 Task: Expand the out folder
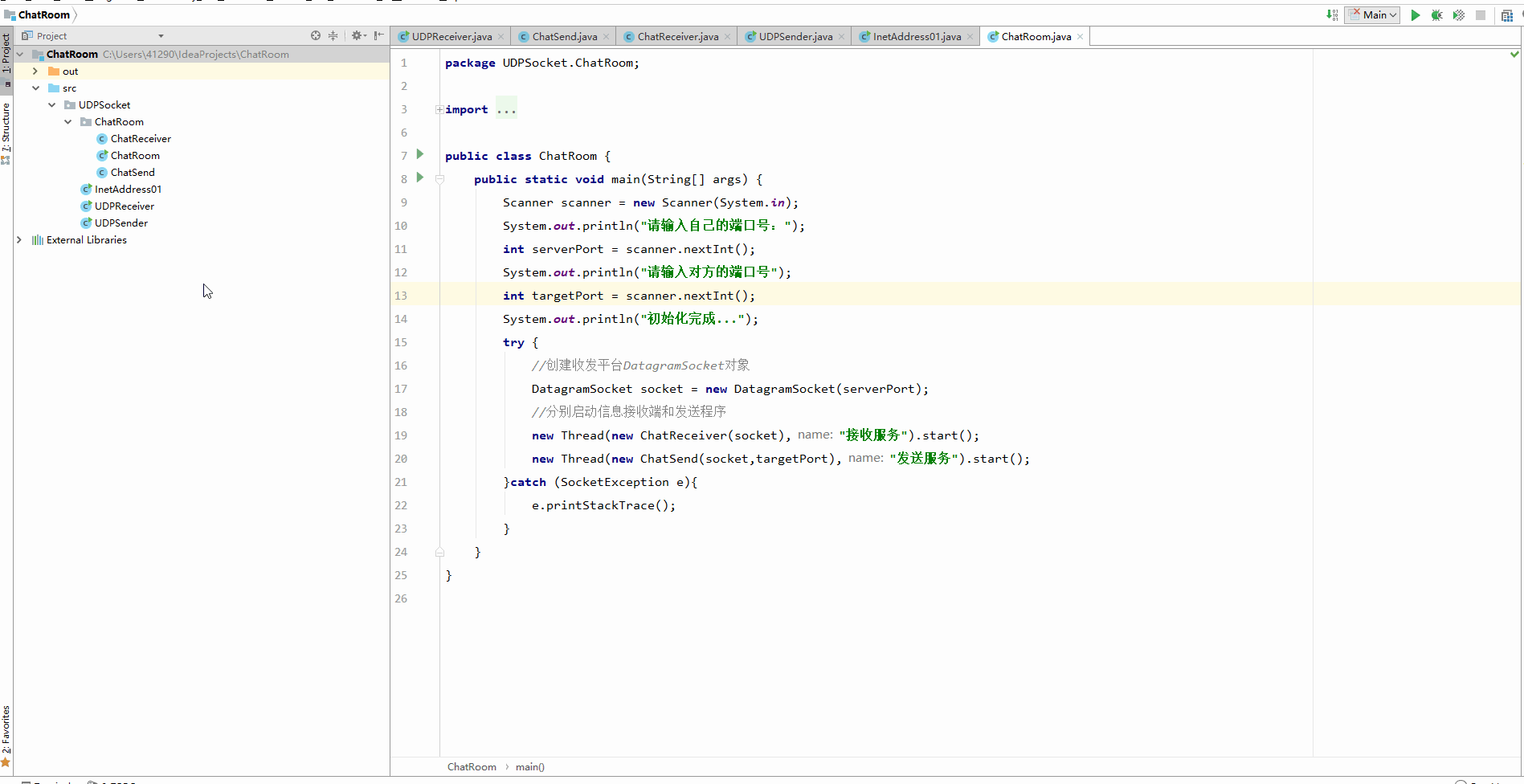point(35,71)
